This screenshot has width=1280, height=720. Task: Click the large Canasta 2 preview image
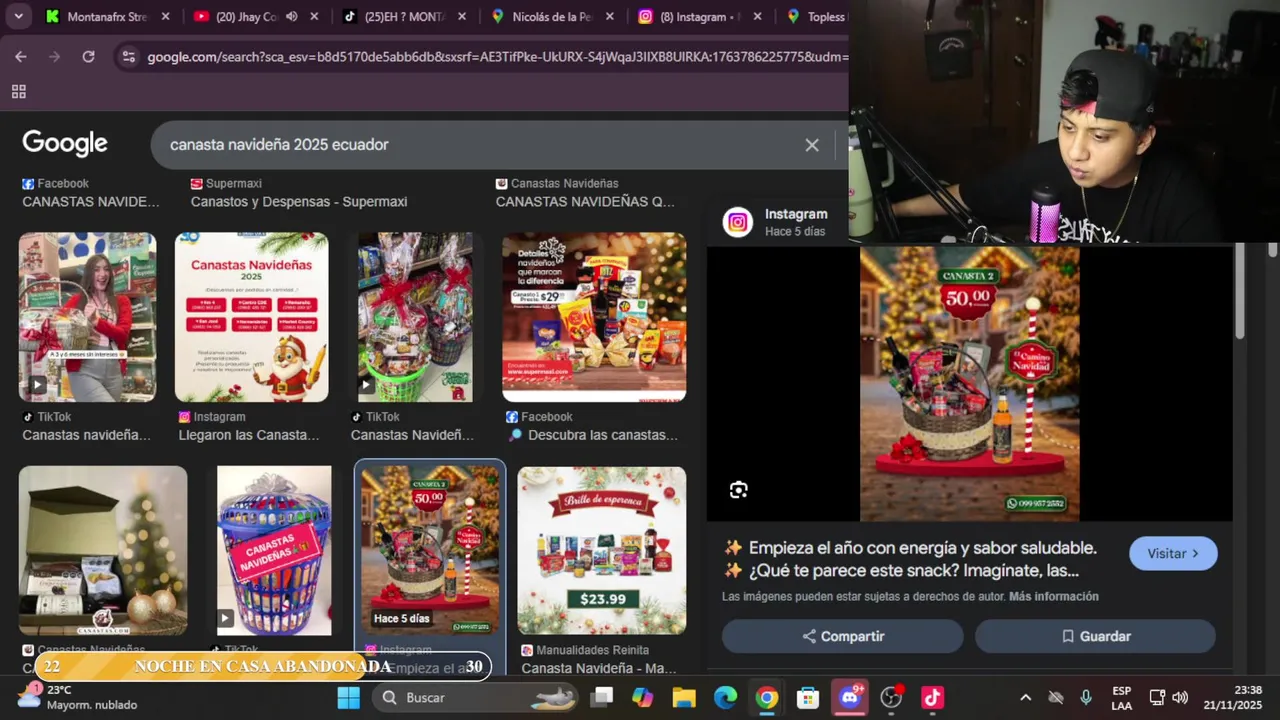tap(969, 384)
